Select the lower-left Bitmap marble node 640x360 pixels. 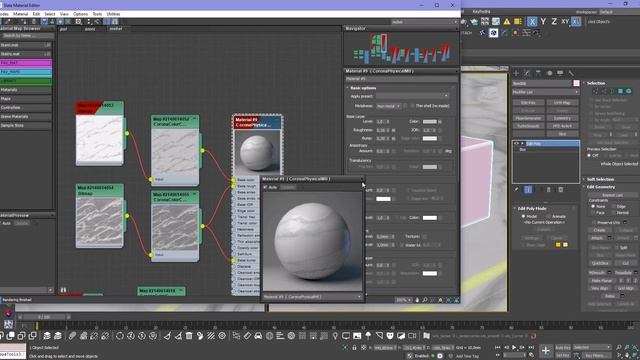click(x=100, y=216)
